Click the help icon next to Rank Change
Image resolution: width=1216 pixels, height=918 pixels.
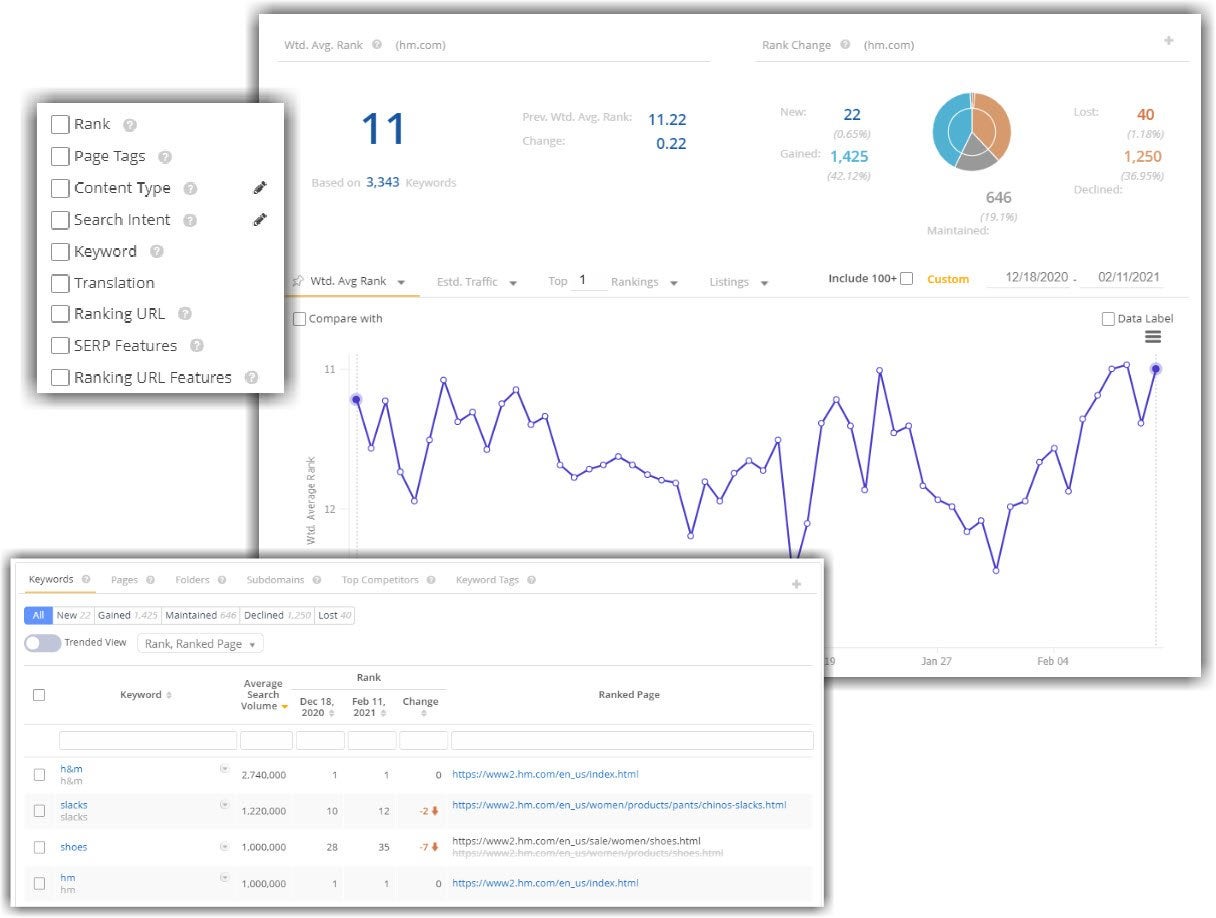(x=845, y=45)
